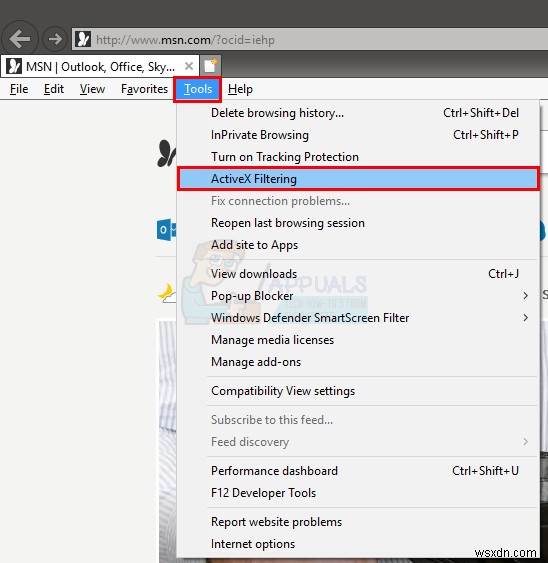Open a new tab with blank-page button
Viewport: 548px width, 563px height.
coord(210,66)
